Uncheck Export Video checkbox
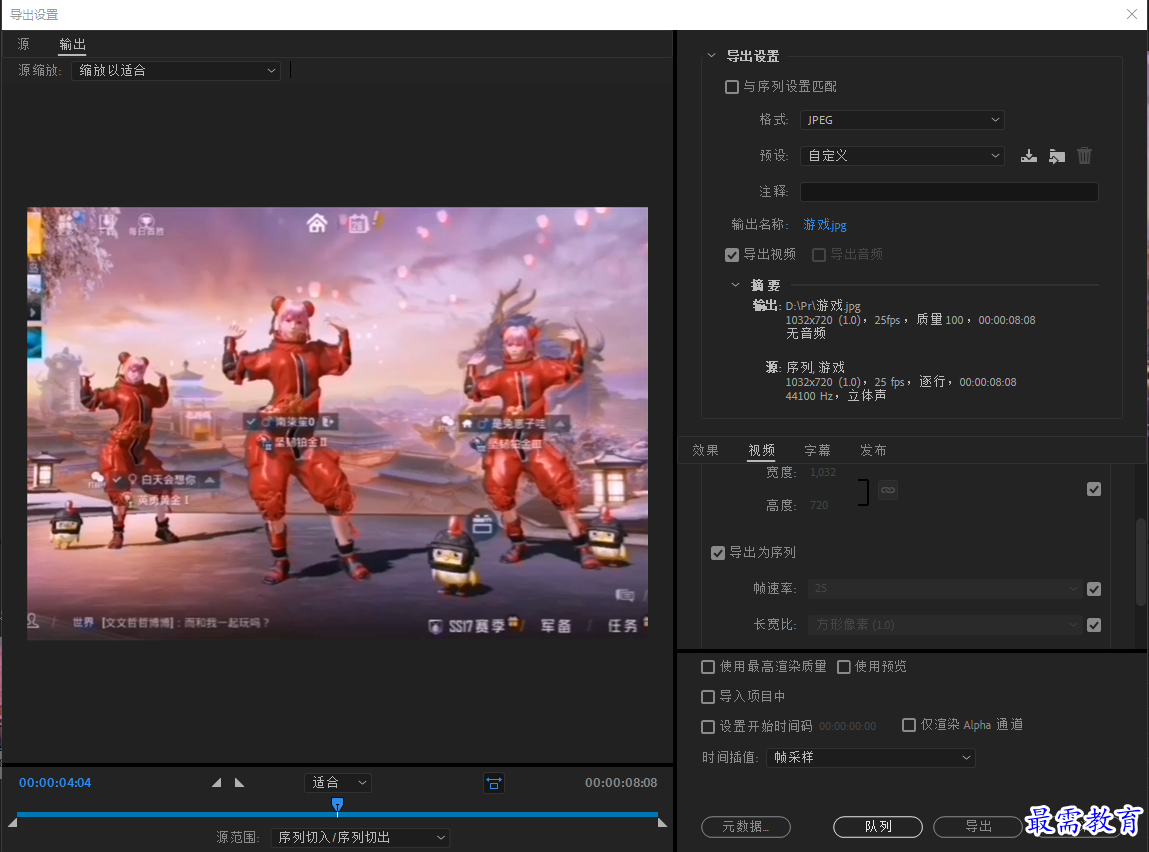The width and height of the screenshot is (1149, 852). click(x=731, y=255)
